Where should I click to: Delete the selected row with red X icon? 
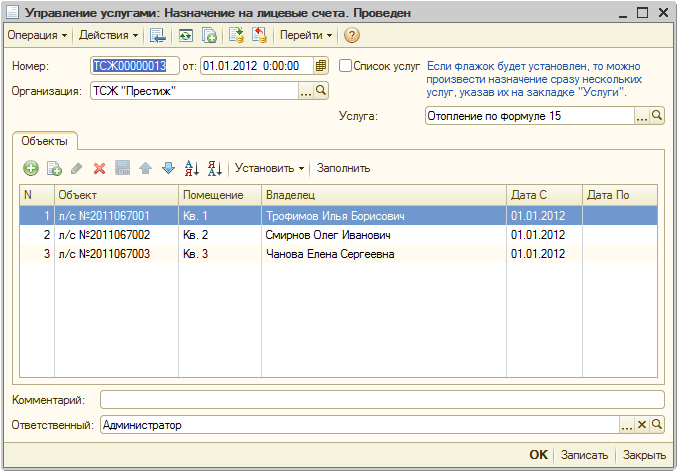point(99,168)
